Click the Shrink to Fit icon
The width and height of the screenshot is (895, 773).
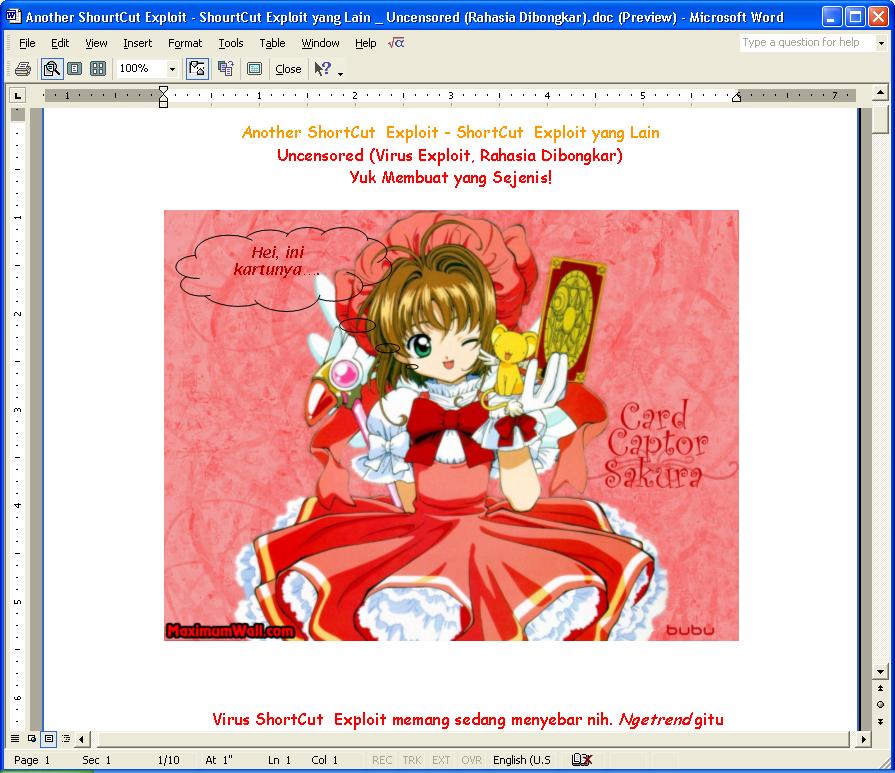[x=226, y=69]
